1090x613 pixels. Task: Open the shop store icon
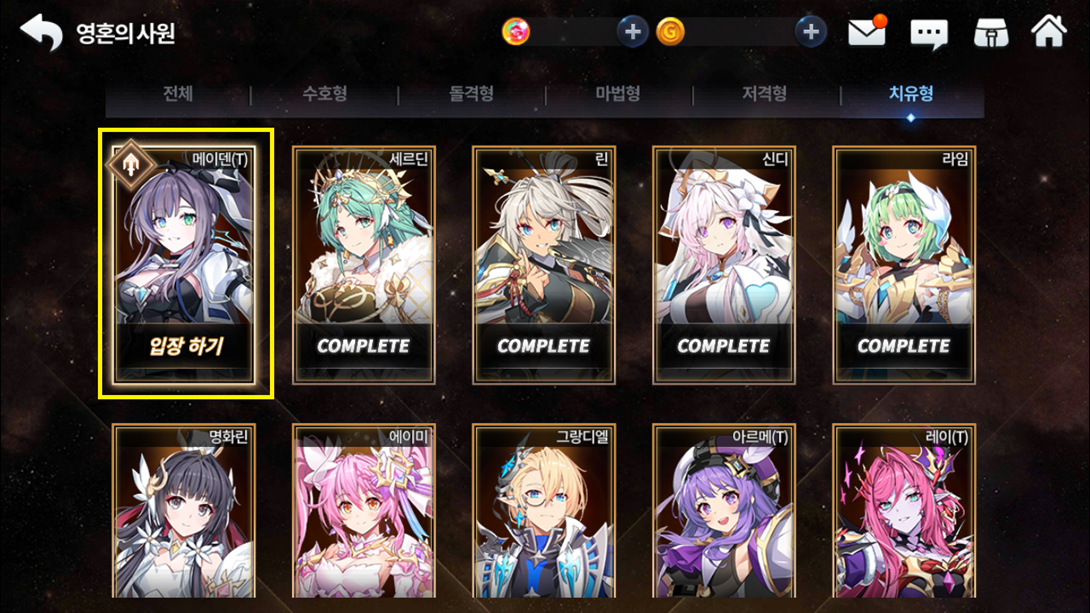(991, 32)
